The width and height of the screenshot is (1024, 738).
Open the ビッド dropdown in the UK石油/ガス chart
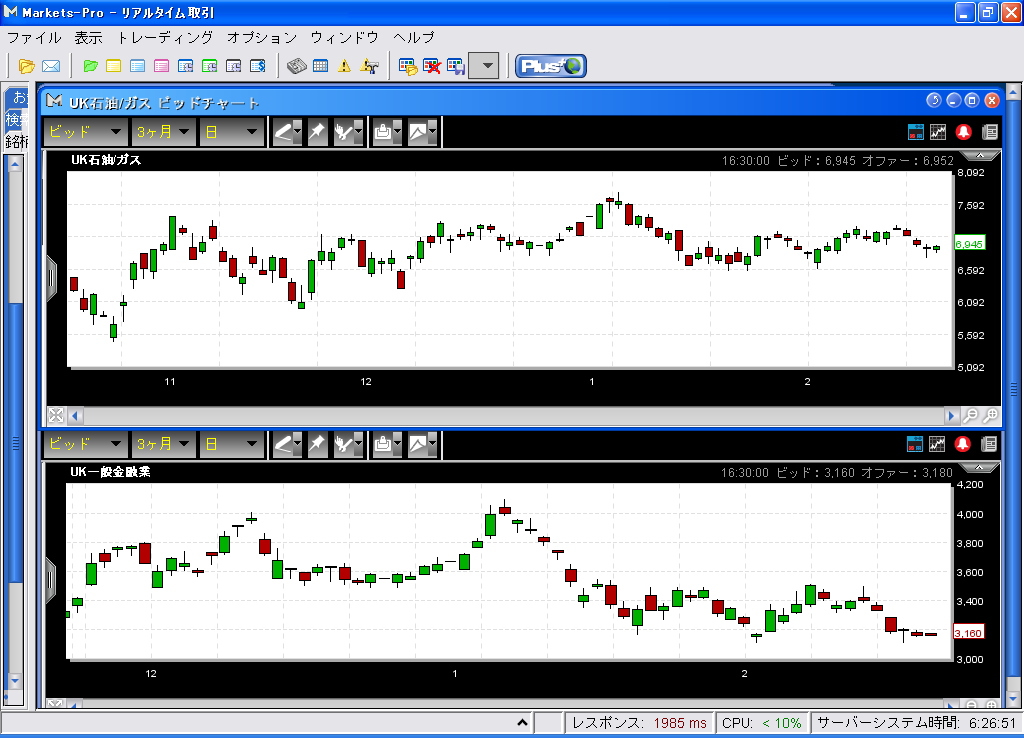click(85, 132)
